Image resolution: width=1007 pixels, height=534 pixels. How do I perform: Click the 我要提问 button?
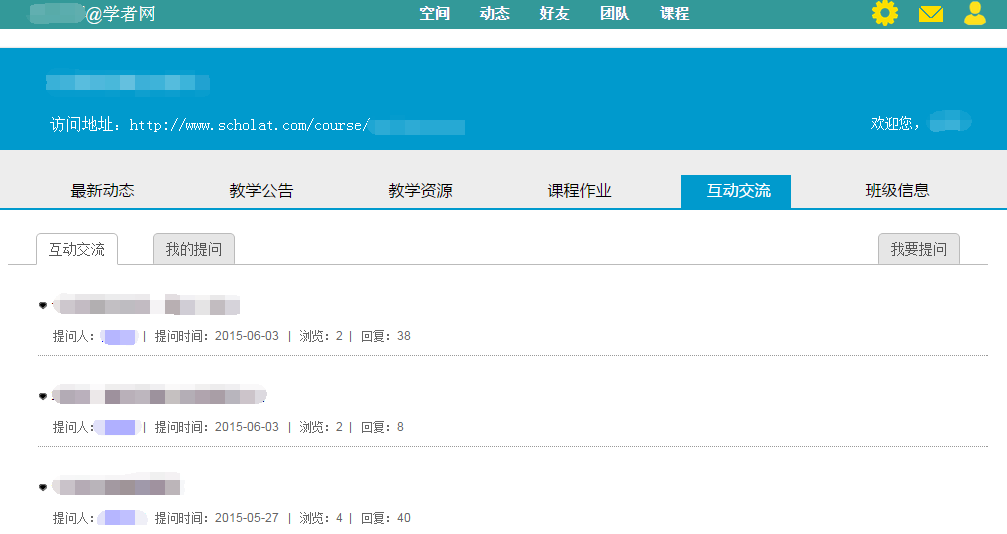[918, 249]
